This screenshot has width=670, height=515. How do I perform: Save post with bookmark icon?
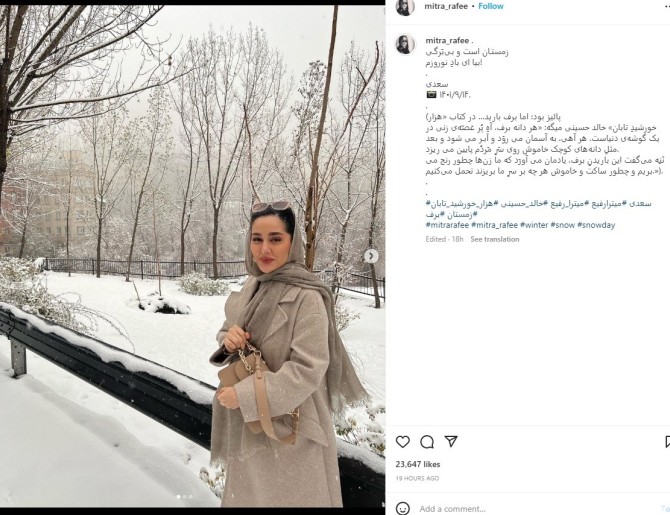(x=667, y=441)
